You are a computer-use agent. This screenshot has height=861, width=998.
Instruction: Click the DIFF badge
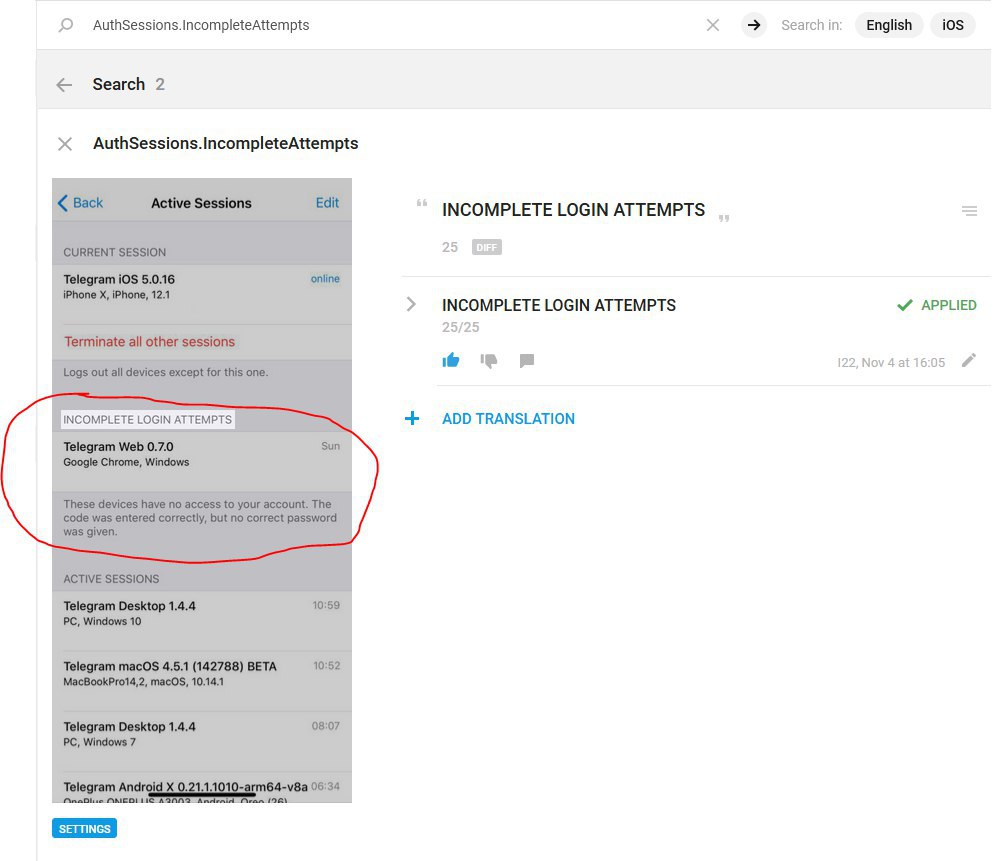click(x=487, y=247)
